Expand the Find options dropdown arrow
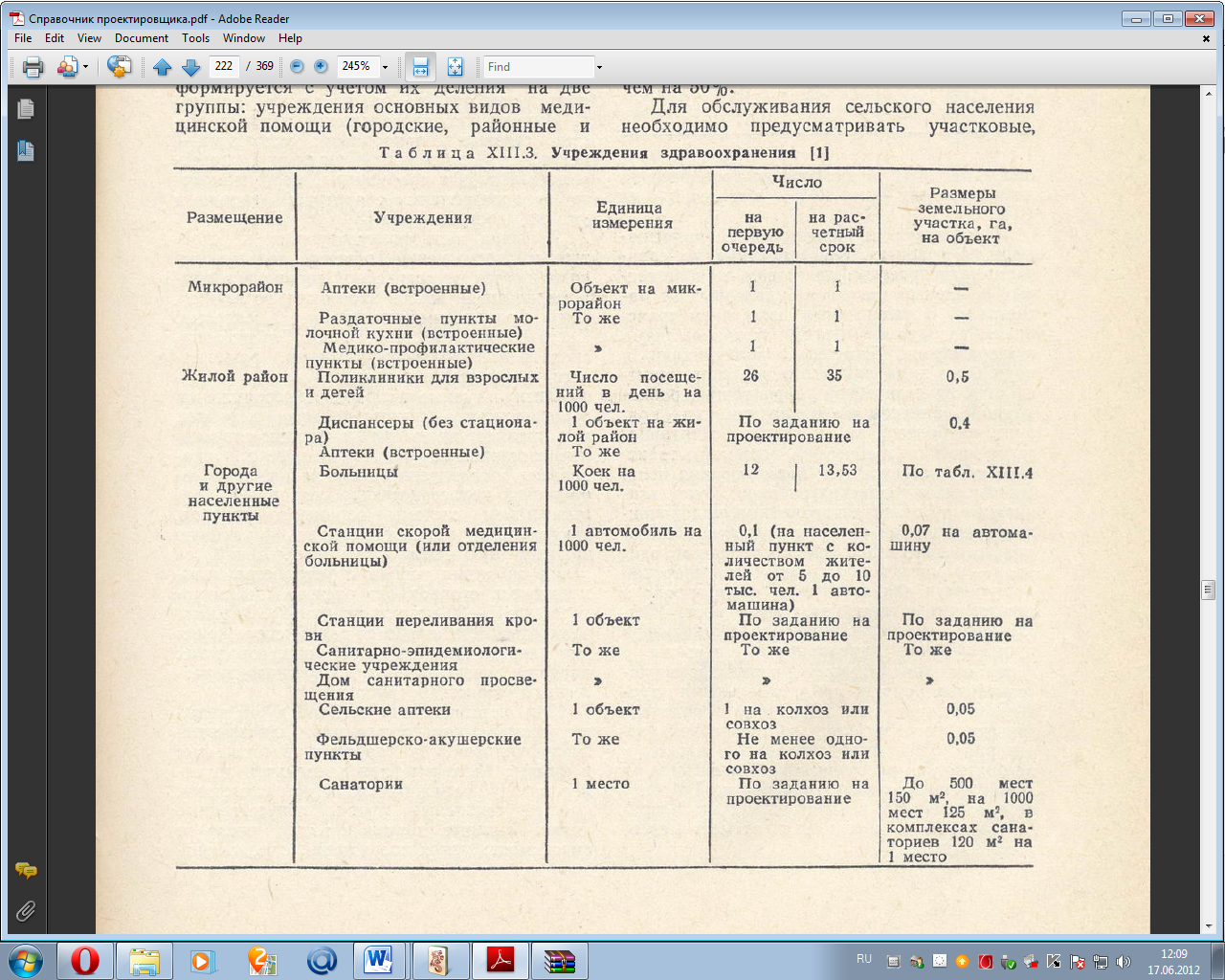 (600, 67)
